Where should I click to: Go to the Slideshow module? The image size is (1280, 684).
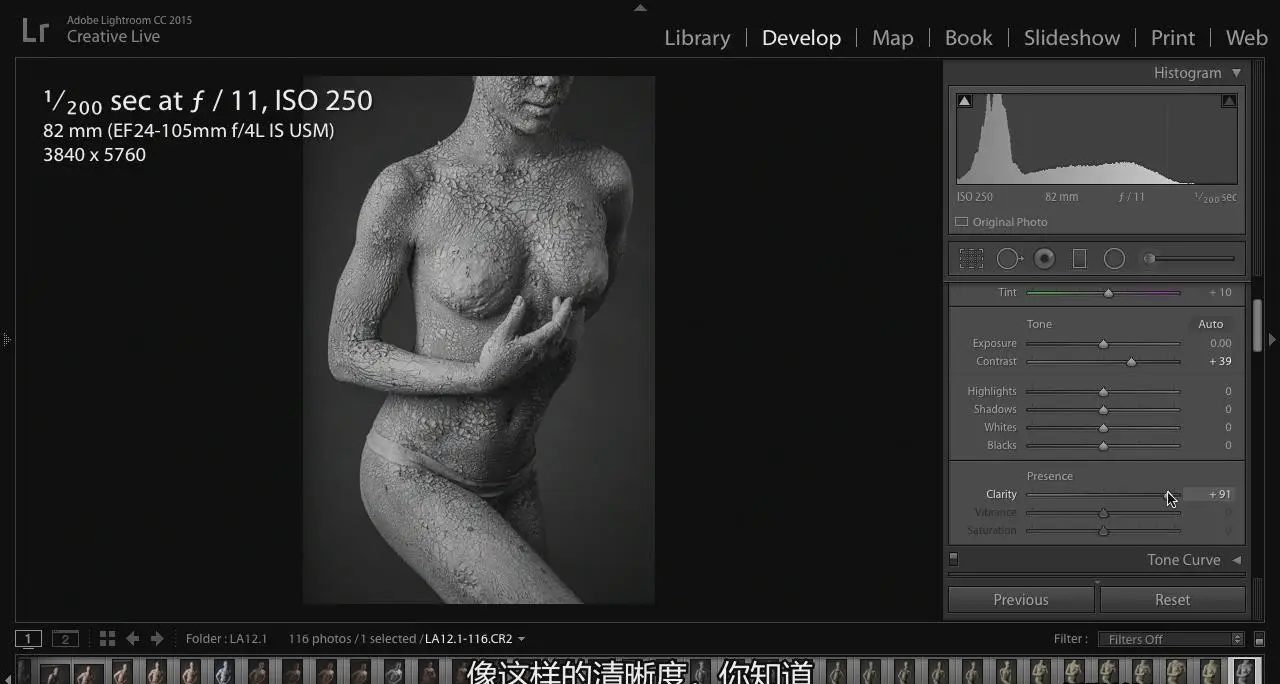point(1072,38)
